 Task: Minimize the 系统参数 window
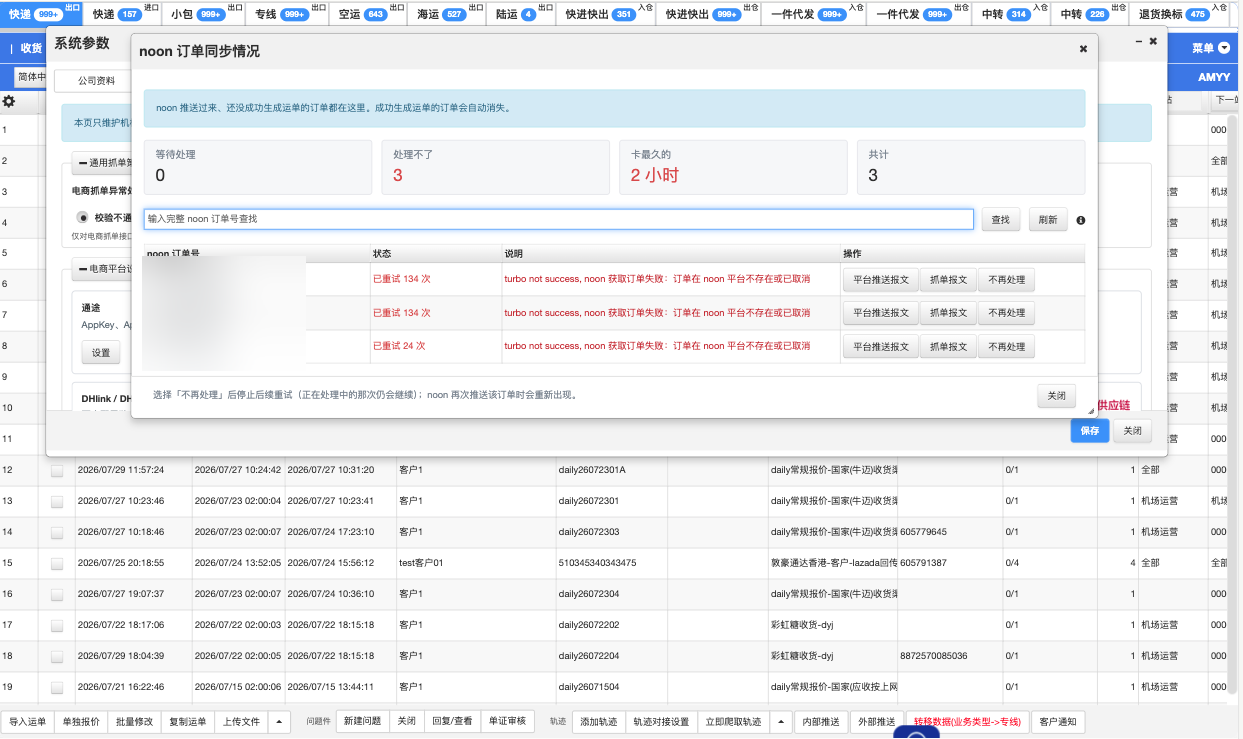coord(1139,42)
